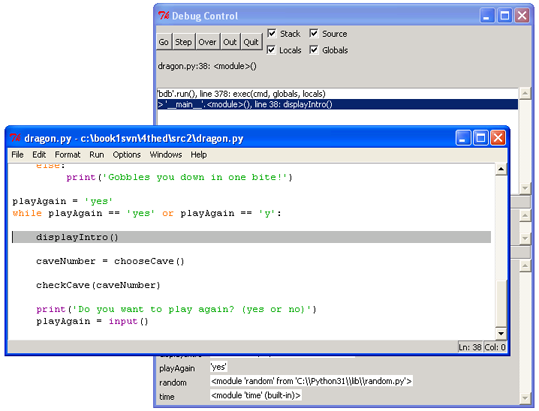Open the Format menu

coord(67,155)
